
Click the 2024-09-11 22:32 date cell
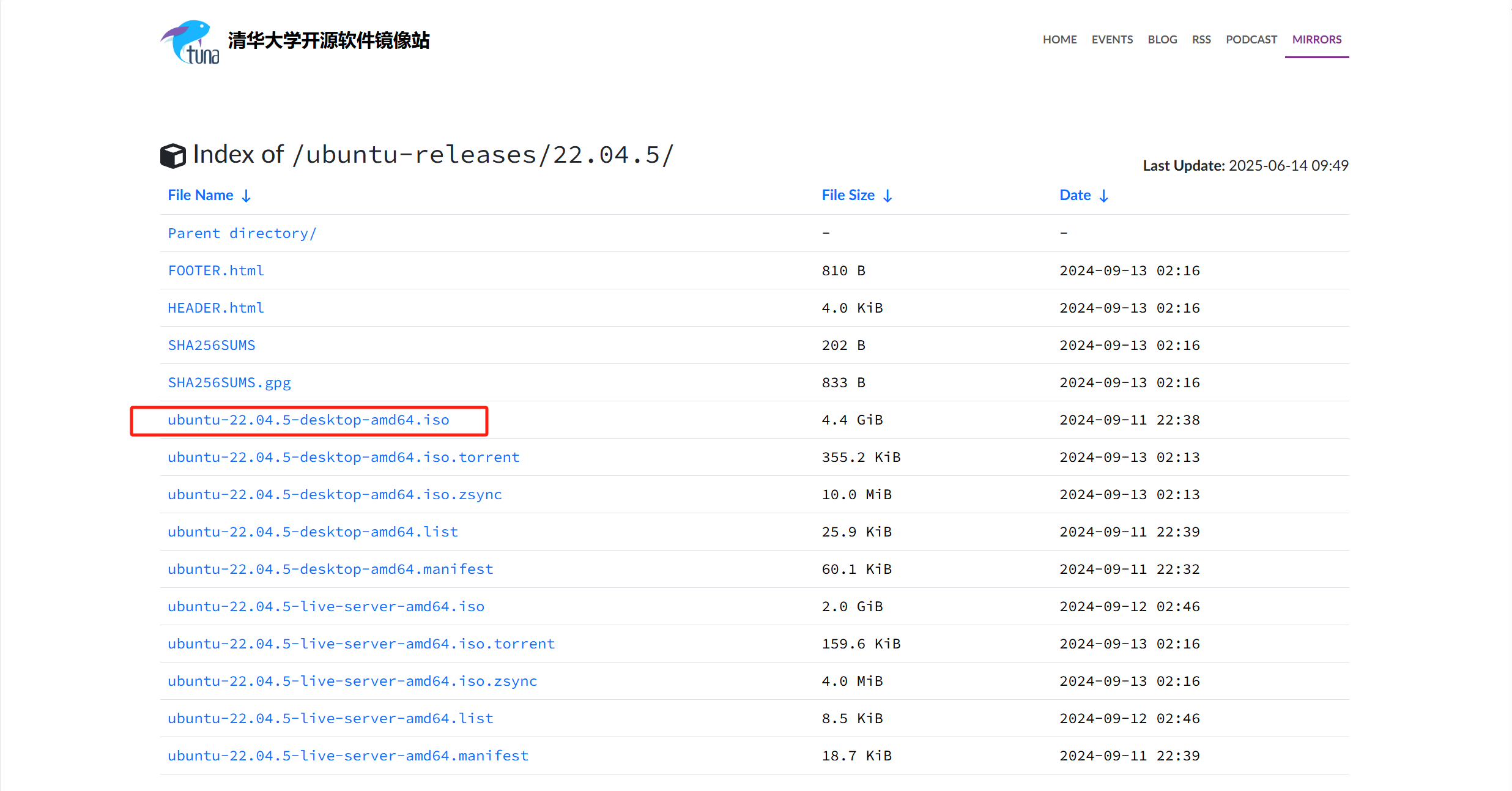1130,569
